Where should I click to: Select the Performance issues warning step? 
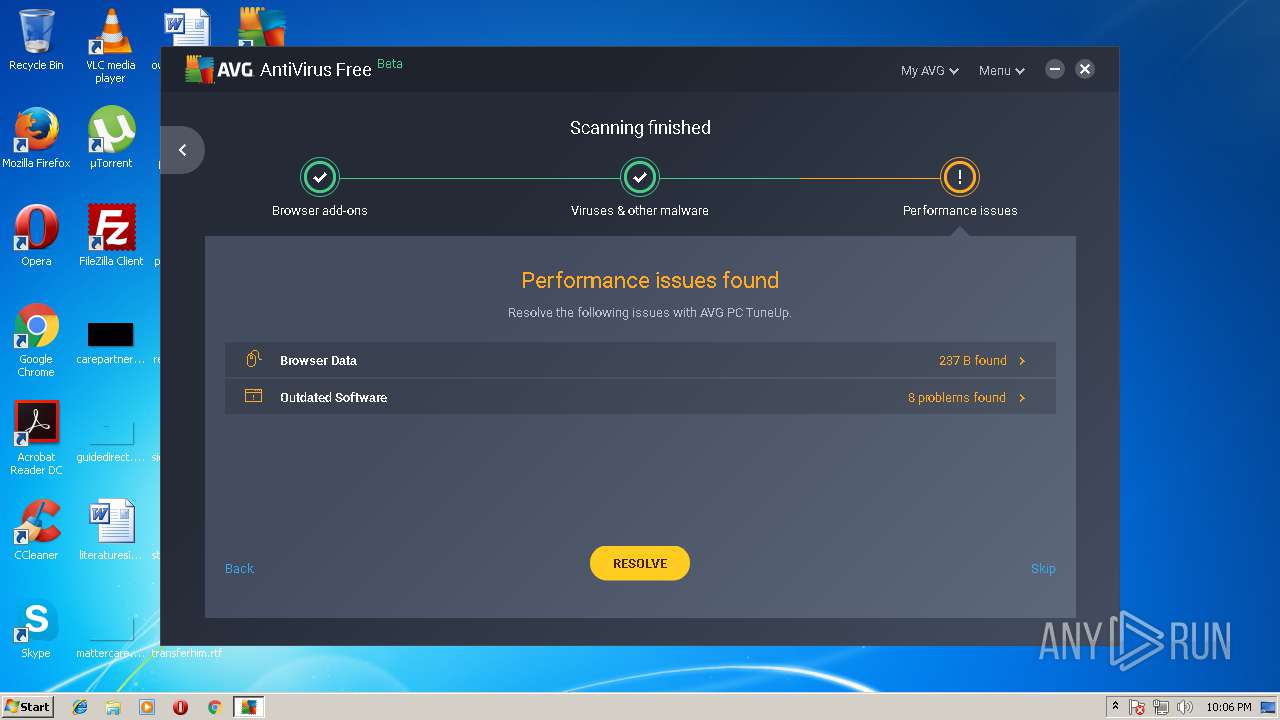tap(960, 177)
